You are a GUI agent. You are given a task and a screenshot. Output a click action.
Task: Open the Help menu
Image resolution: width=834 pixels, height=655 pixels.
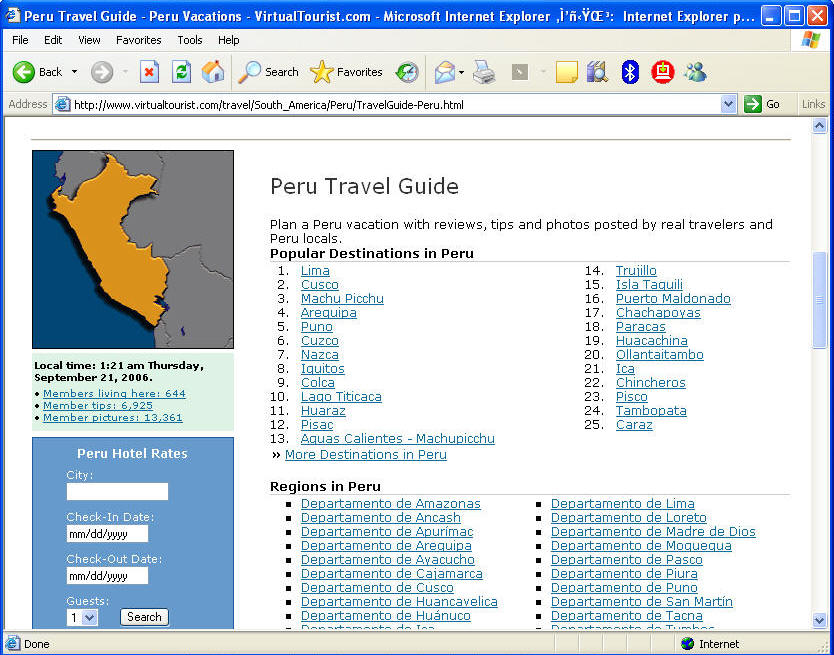(228, 40)
